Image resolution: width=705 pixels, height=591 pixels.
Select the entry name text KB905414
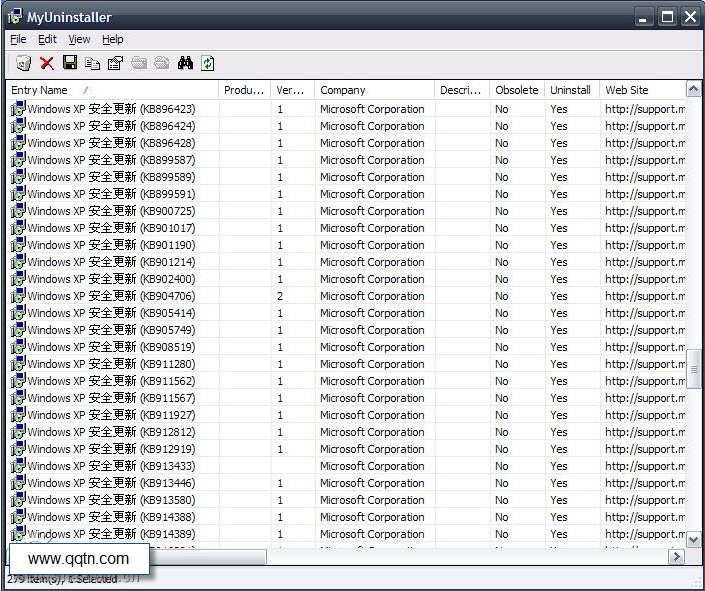click(112, 313)
